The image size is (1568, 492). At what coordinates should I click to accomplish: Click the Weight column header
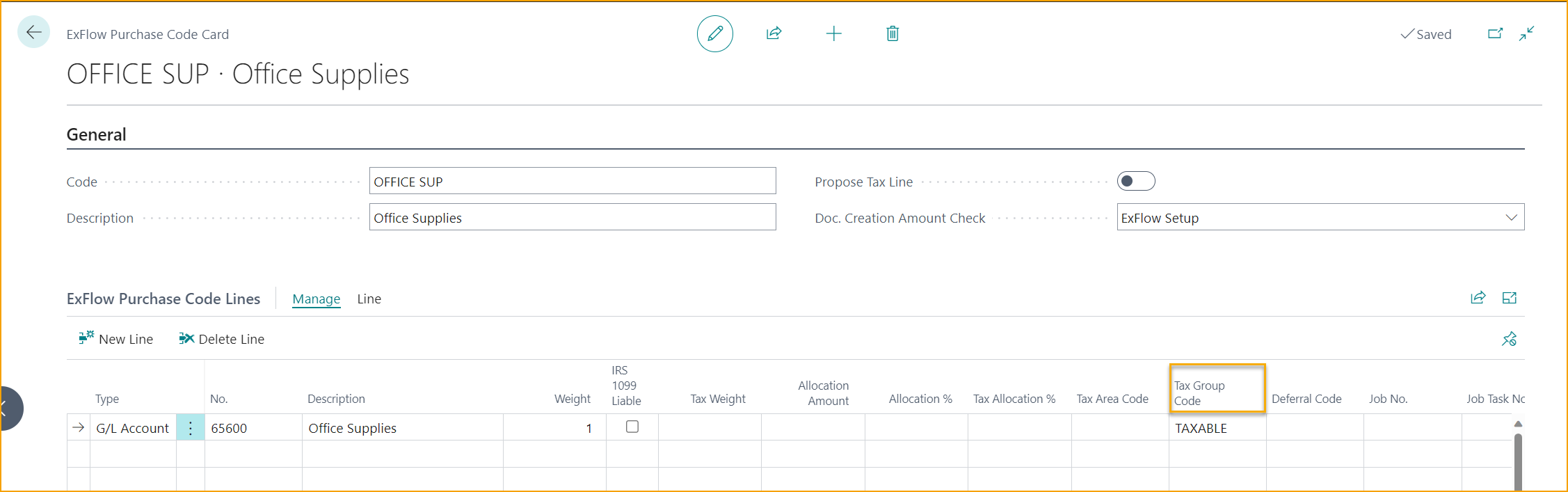coord(573,399)
